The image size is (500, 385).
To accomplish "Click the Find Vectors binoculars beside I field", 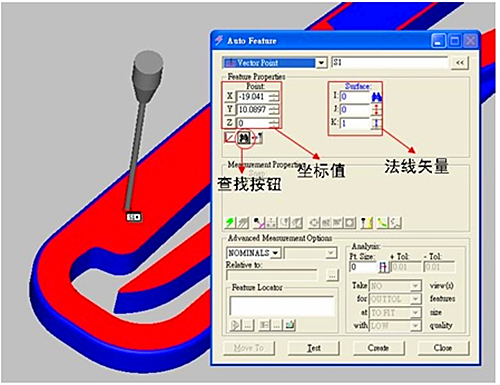I will [377, 97].
